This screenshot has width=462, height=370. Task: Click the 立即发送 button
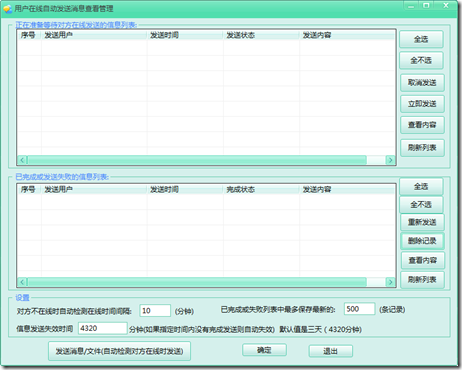pos(422,104)
